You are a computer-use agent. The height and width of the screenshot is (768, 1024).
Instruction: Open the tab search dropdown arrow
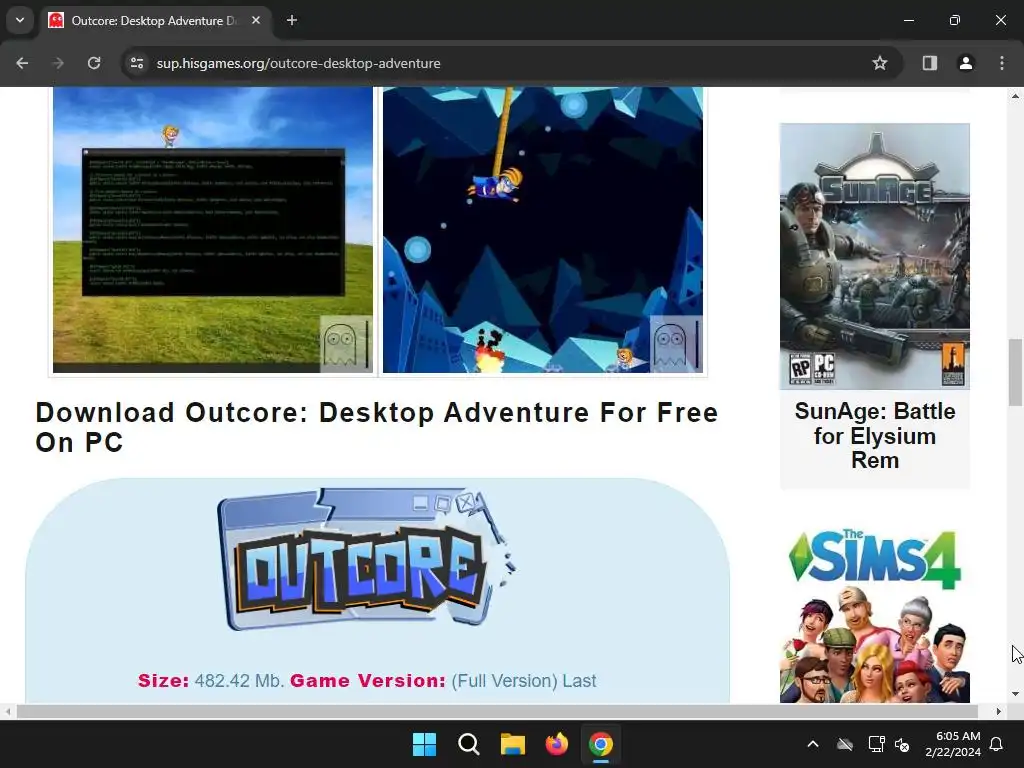pos(20,20)
